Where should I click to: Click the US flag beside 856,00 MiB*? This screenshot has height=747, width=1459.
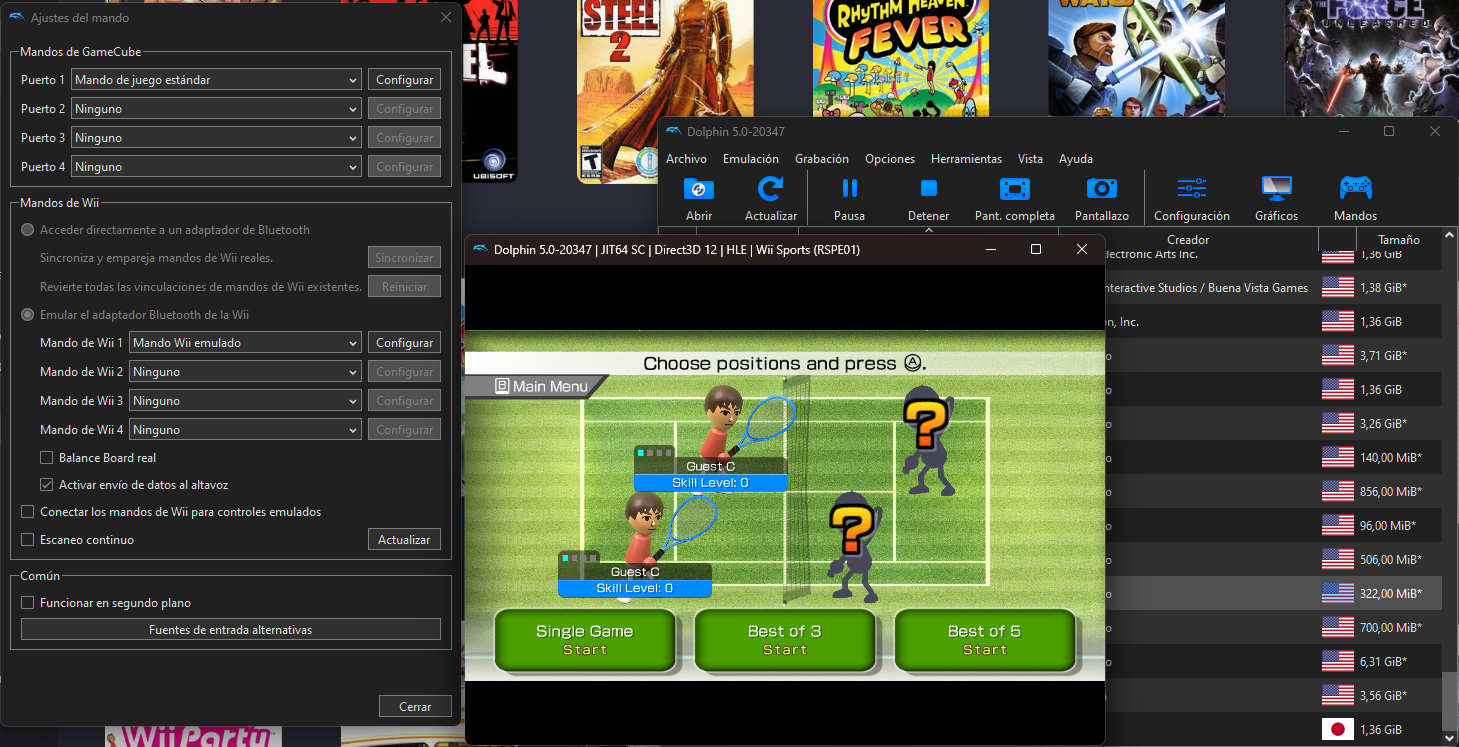[x=1337, y=491]
